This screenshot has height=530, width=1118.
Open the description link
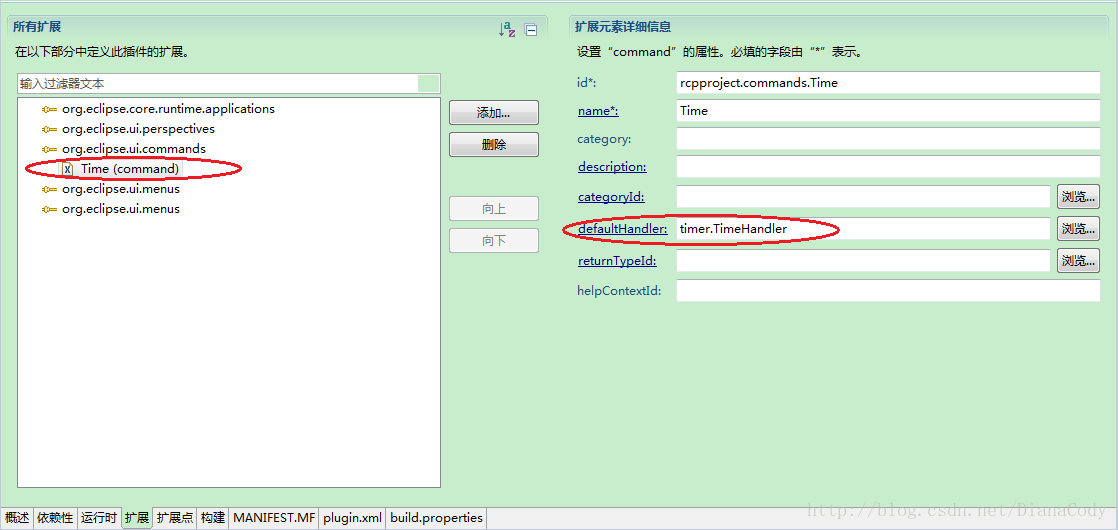pos(612,167)
